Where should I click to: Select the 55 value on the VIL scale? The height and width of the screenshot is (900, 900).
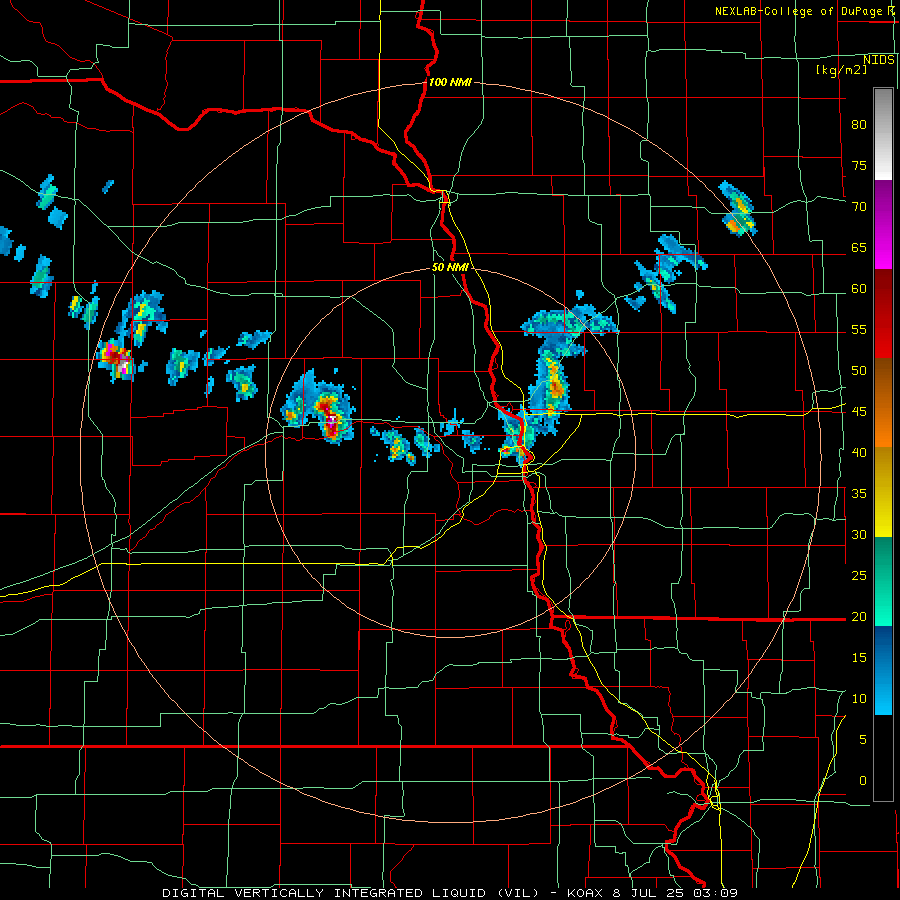click(x=859, y=330)
